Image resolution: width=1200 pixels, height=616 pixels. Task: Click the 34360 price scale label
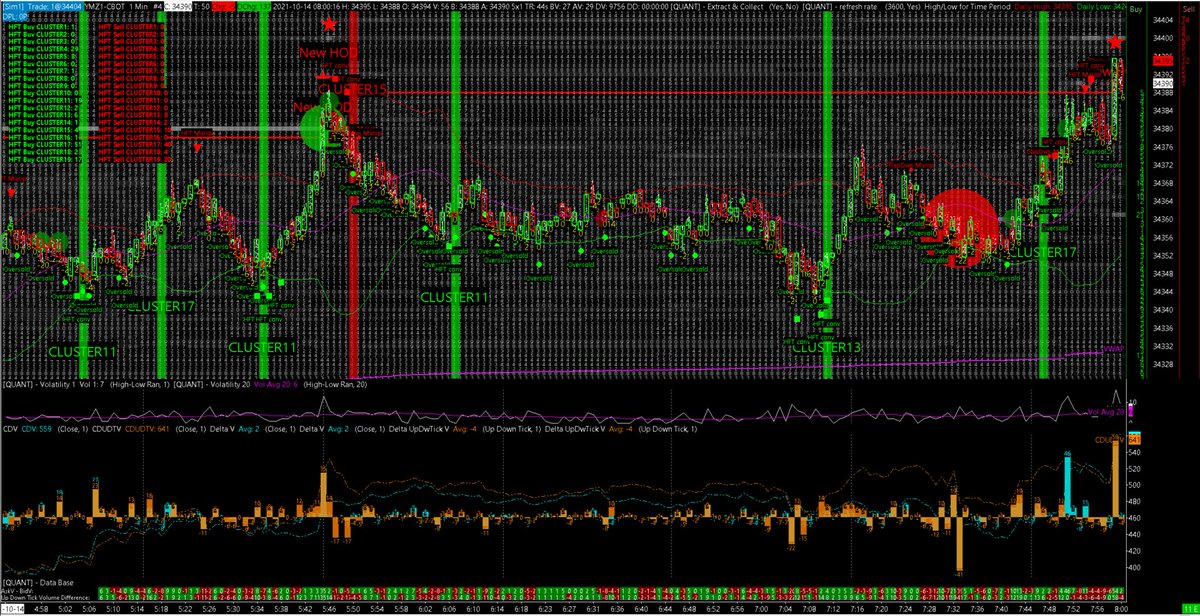click(1163, 219)
